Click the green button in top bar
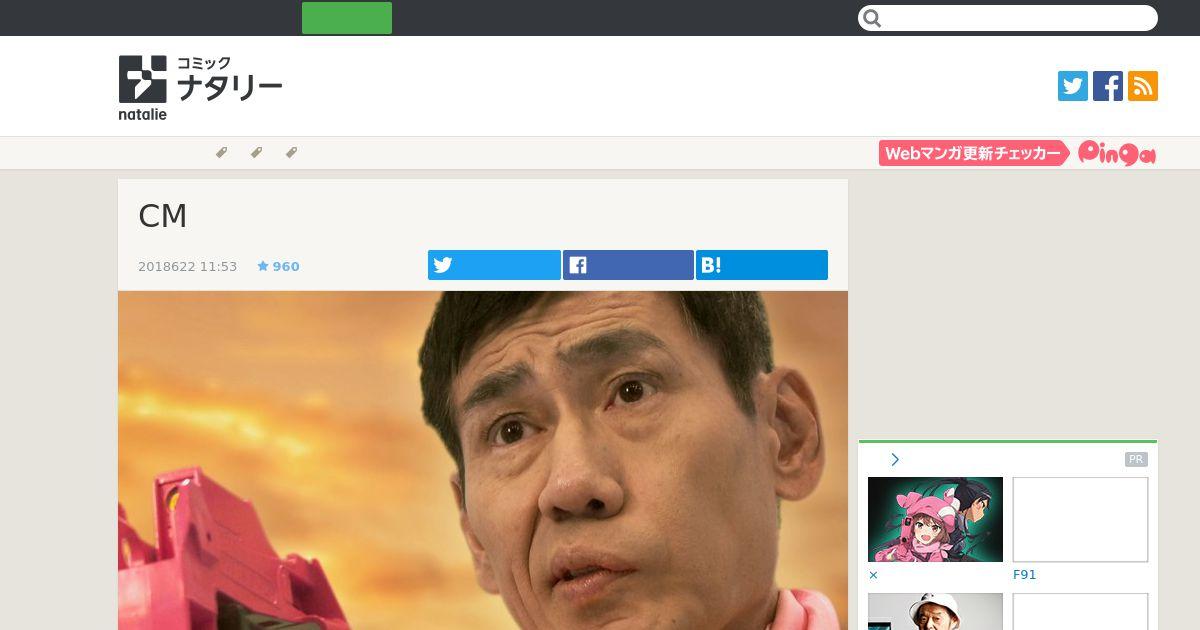The height and width of the screenshot is (630, 1200). [x=347, y=18]
